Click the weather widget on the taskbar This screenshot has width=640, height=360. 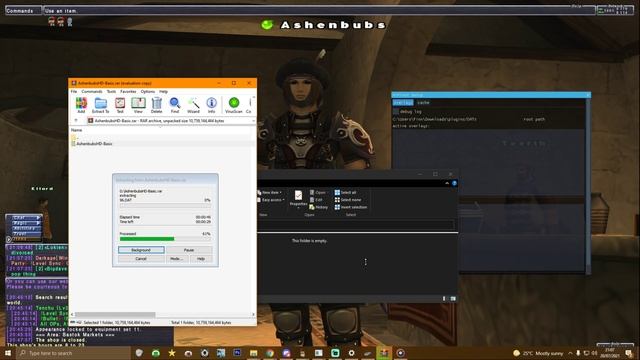pos(538,353)
